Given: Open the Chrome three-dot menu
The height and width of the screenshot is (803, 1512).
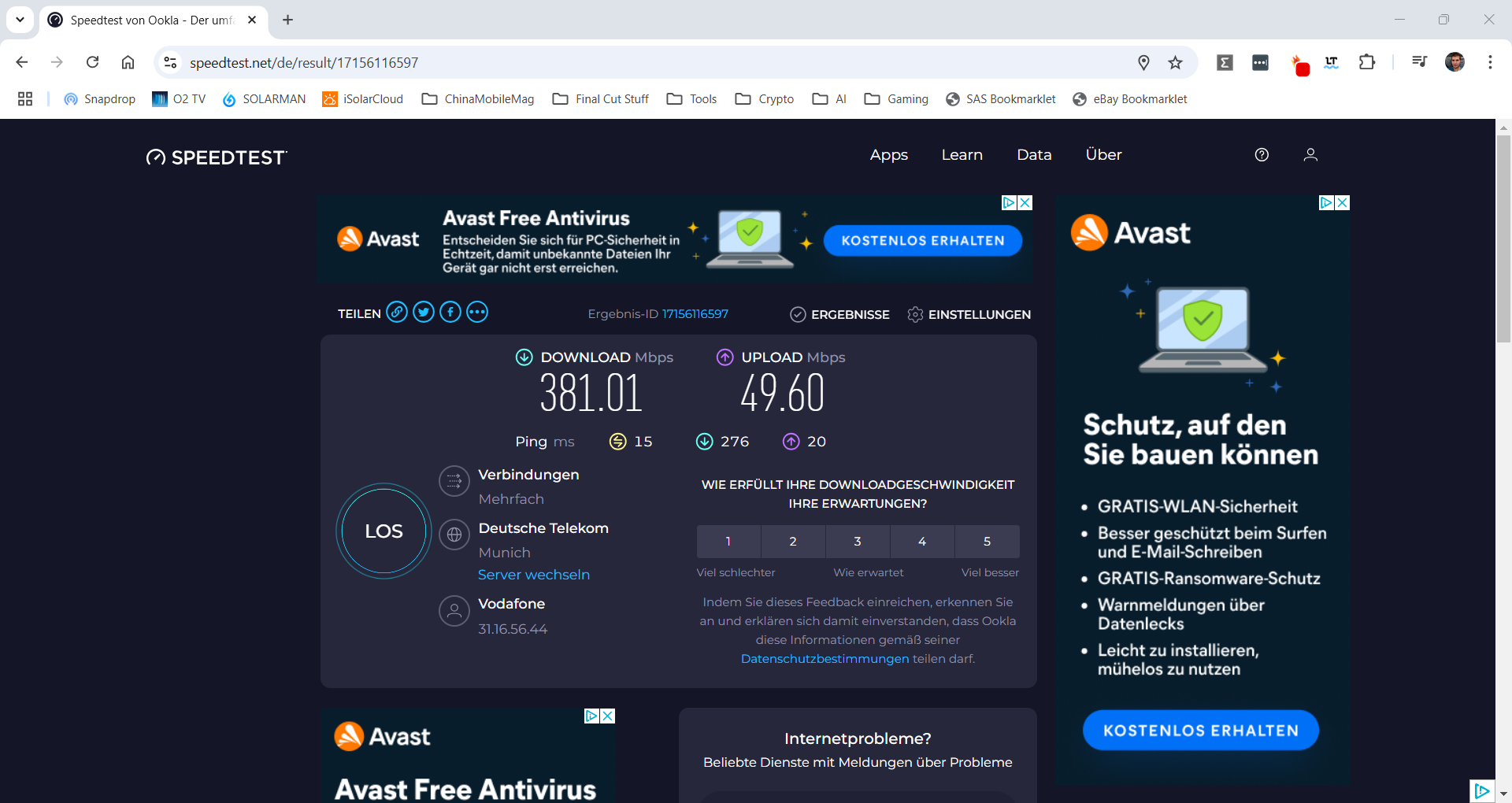Looking at the screenshot, I should (1490, 62).
